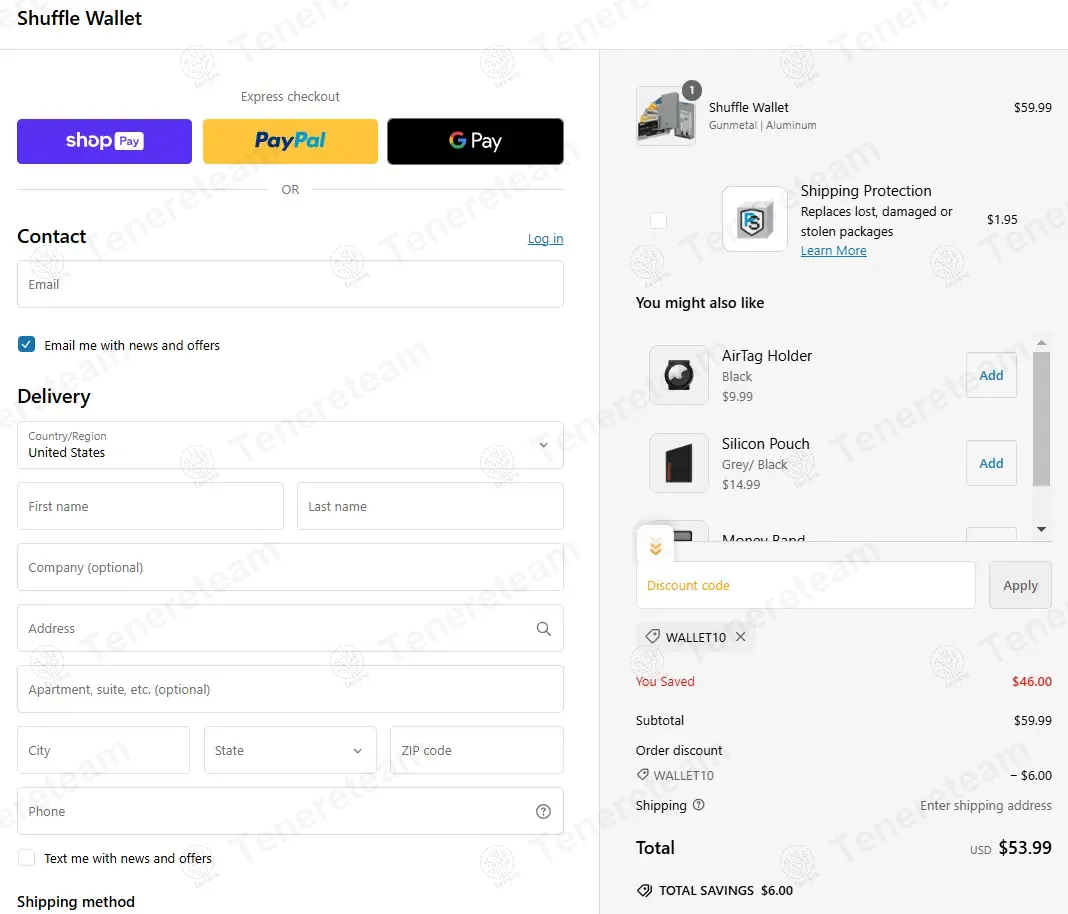Open the Log in link
This screenshot has width=1068, height=914.
(546, 238)
